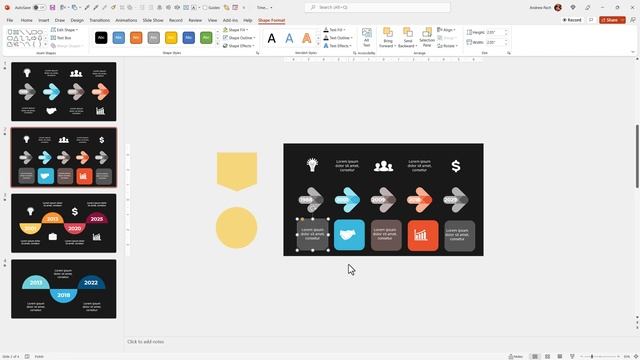Apply the orange WordArt A style
Screen dimensions: 640x360
click(x=307, y=38)
